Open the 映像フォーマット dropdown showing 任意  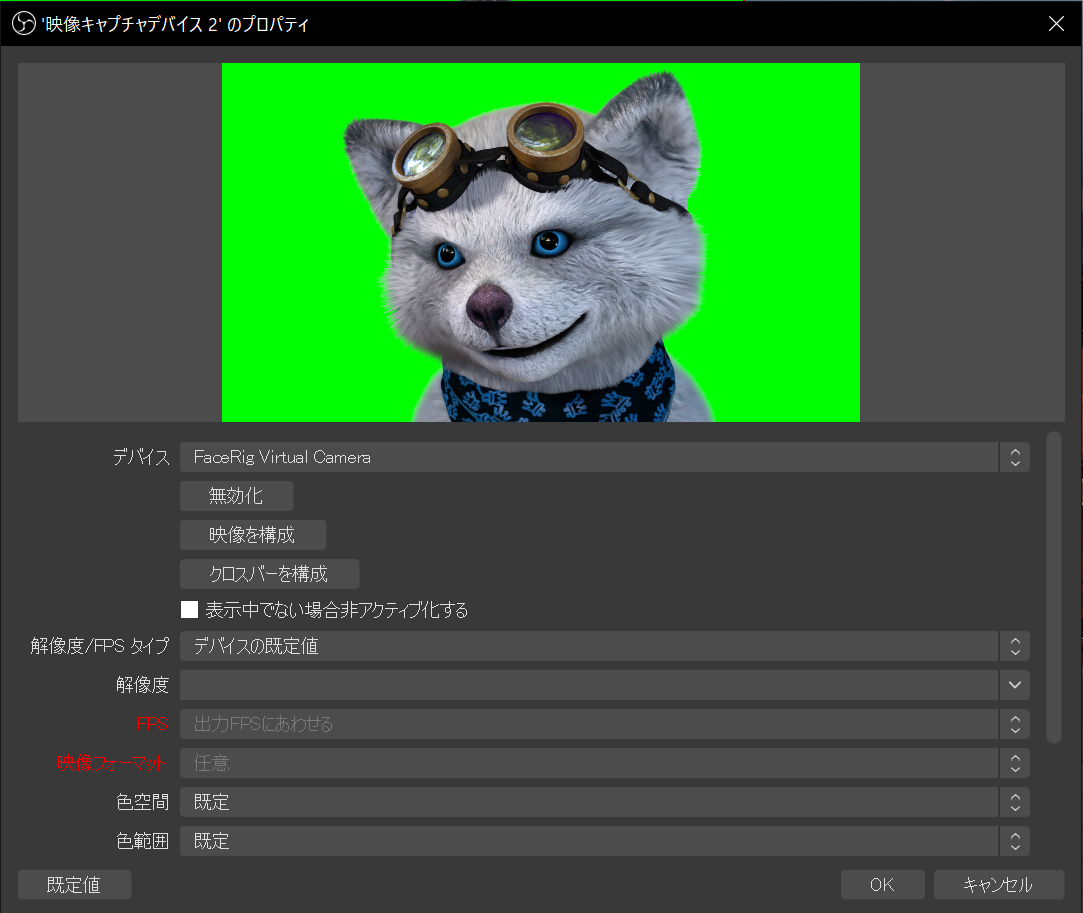(x=604, y=763)
